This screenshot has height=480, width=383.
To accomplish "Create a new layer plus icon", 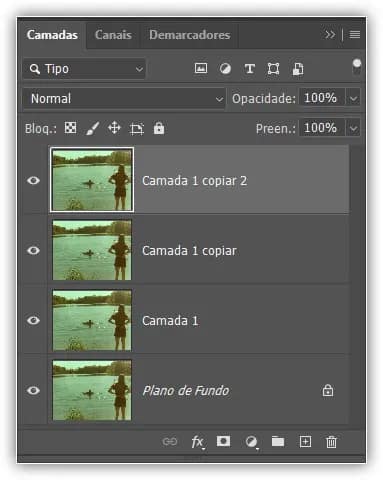I will 305,442.
